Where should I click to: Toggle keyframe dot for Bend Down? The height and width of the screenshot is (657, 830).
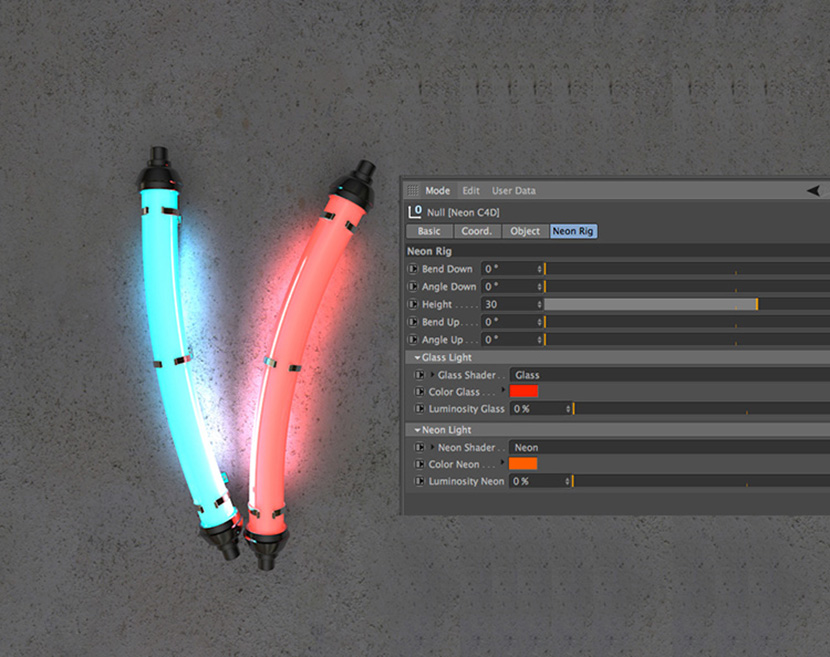412,269
